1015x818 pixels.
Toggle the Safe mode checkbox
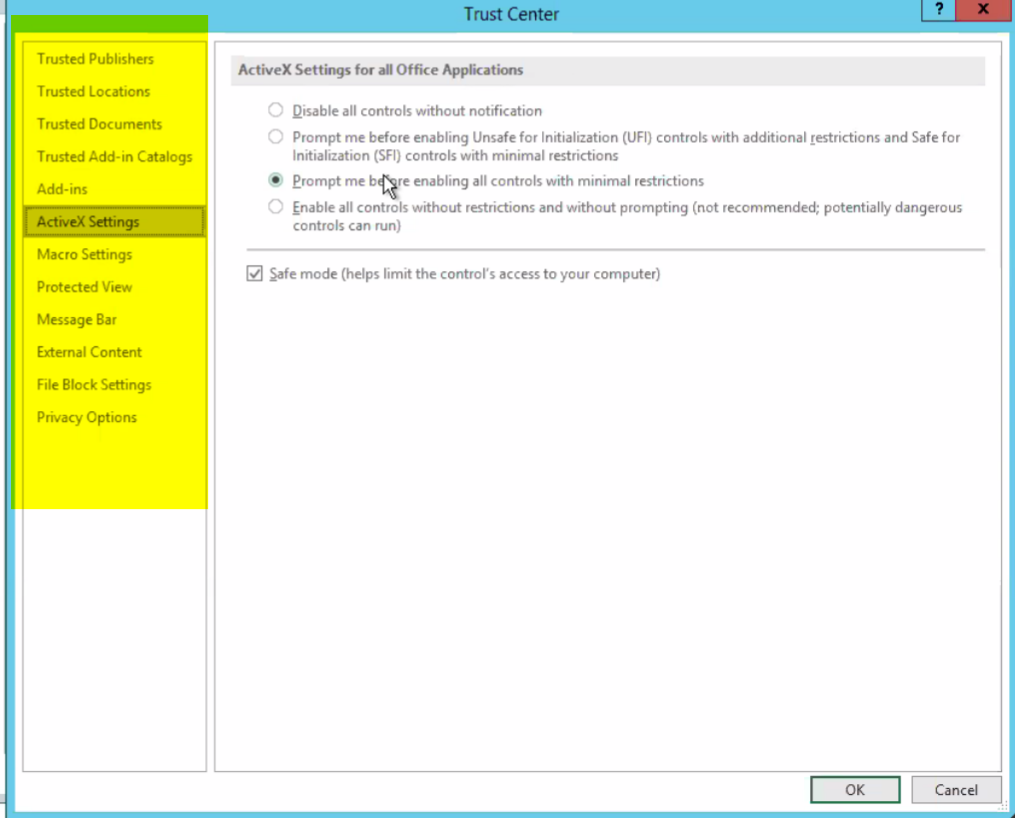(254, 274)
